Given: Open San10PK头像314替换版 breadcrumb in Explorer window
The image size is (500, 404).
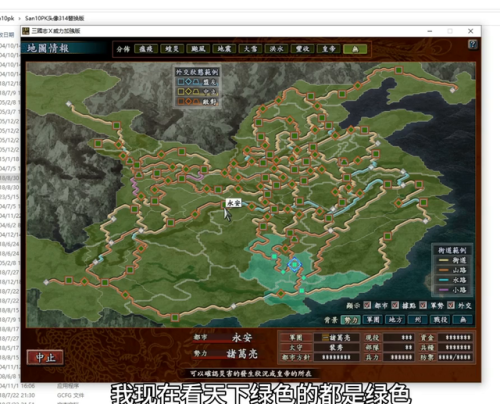Looking at the screenshot, I should tap(54, 18).
